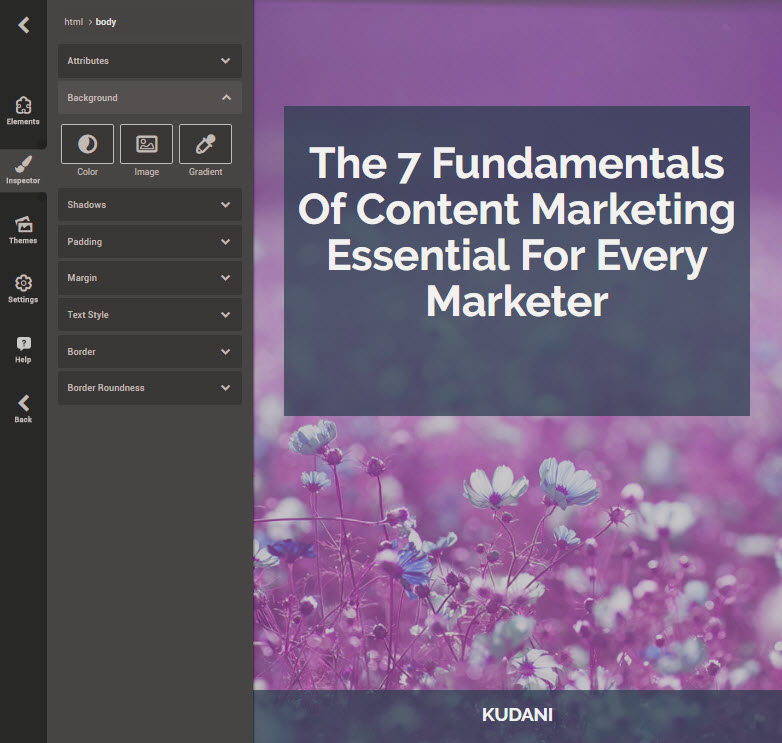This screenshot has width=782, height=743.
Task: Choose the Image background option
Action: pos(146,144)
